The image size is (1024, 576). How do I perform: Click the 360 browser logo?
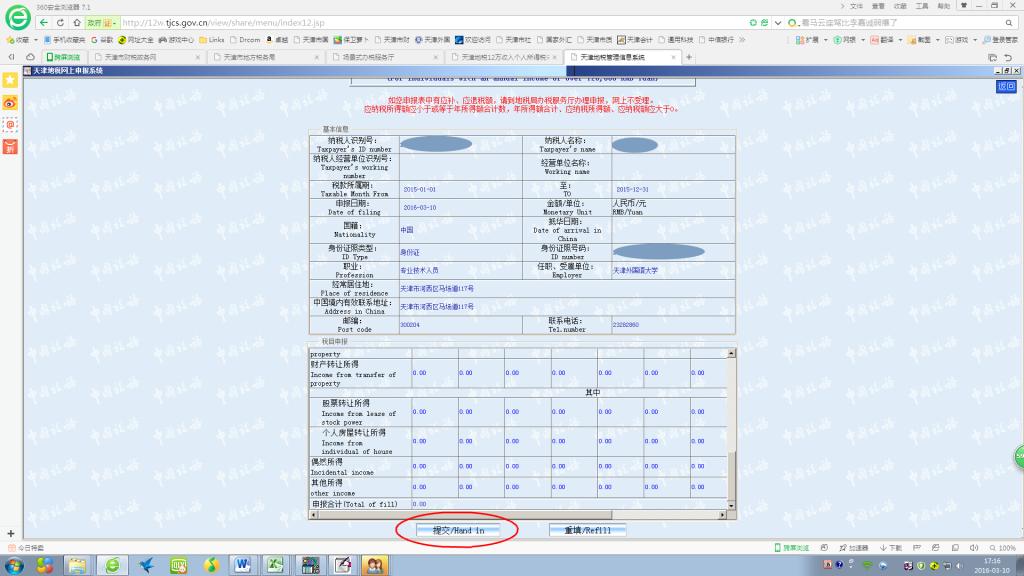pos(18,17)
